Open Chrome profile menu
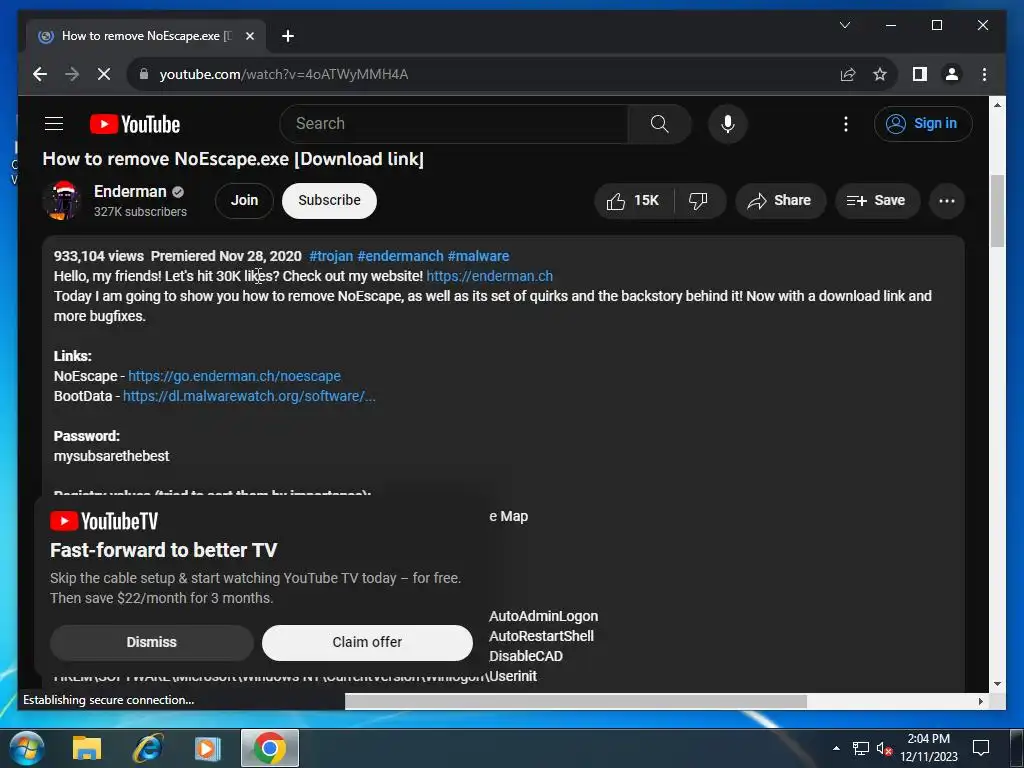 point(952,74)
